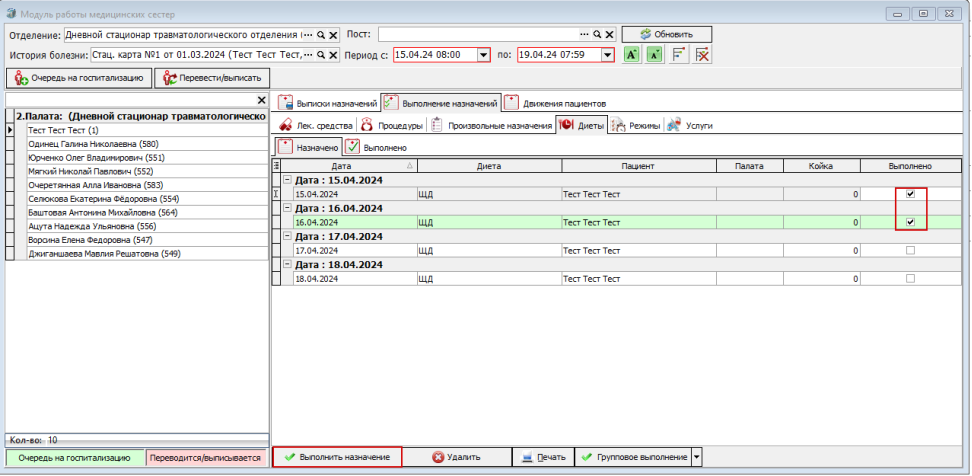972x476 pixels.
Task: Click Очередь на госпитализацию toolbar button
Action: coord(79,78)
